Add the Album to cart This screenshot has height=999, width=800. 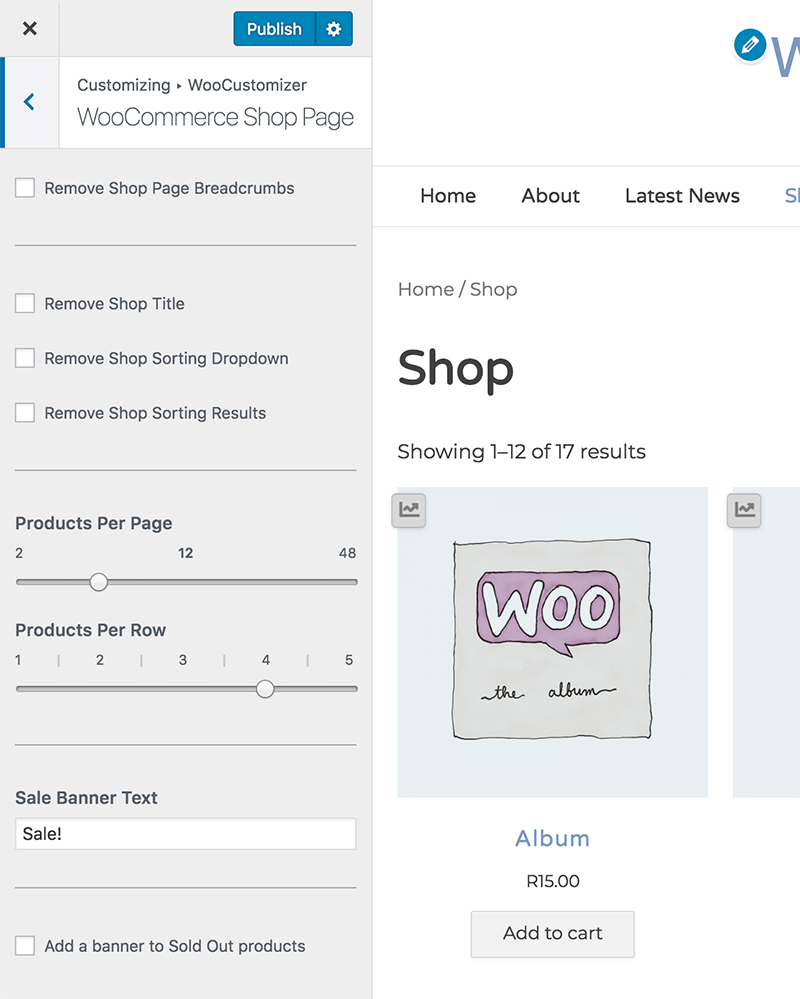552,934
